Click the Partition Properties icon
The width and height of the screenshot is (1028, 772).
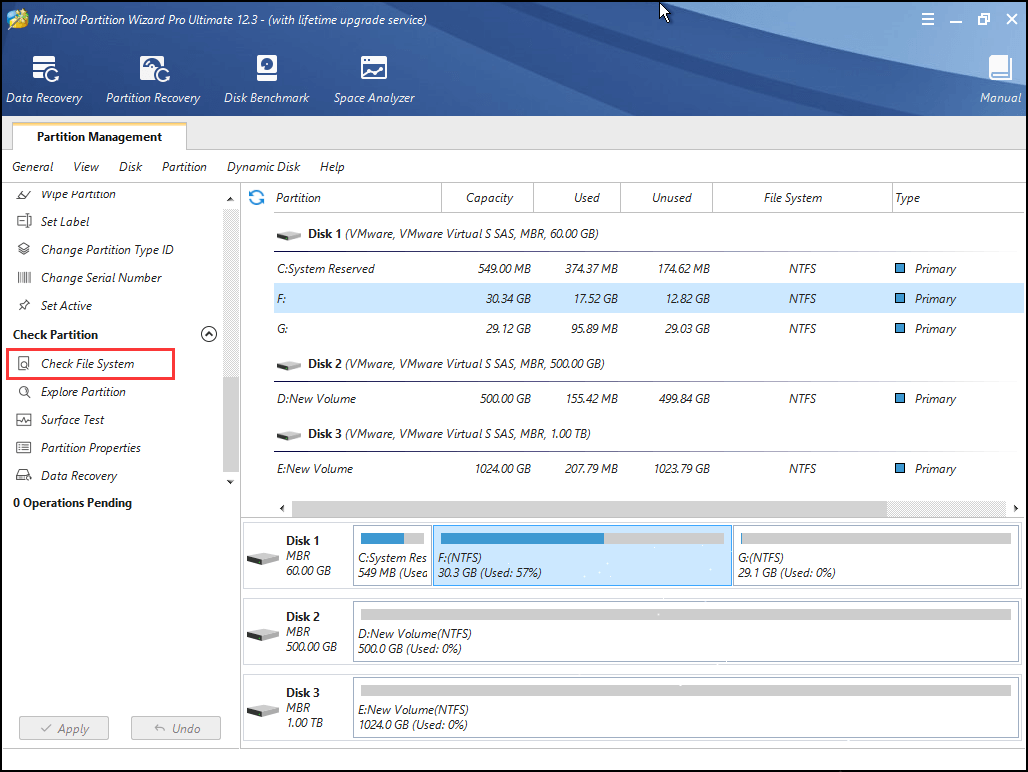click(x=24, y=448)
